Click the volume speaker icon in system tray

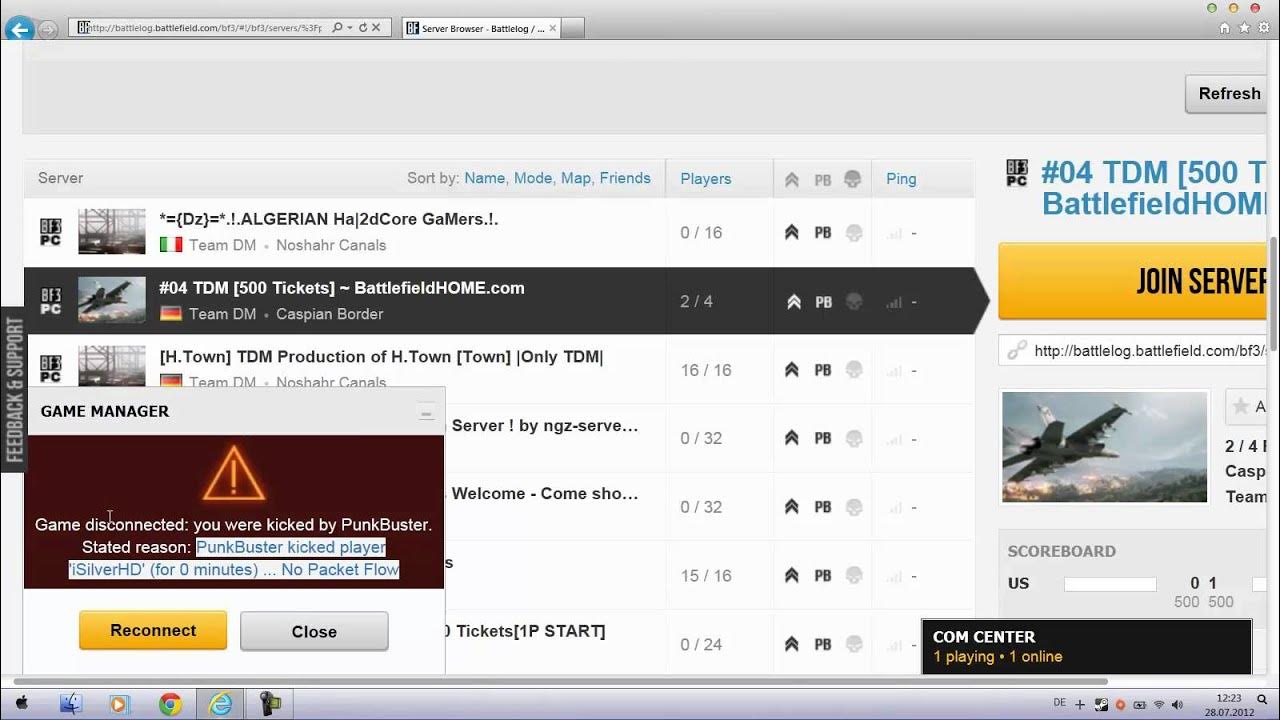point(1177,704)
